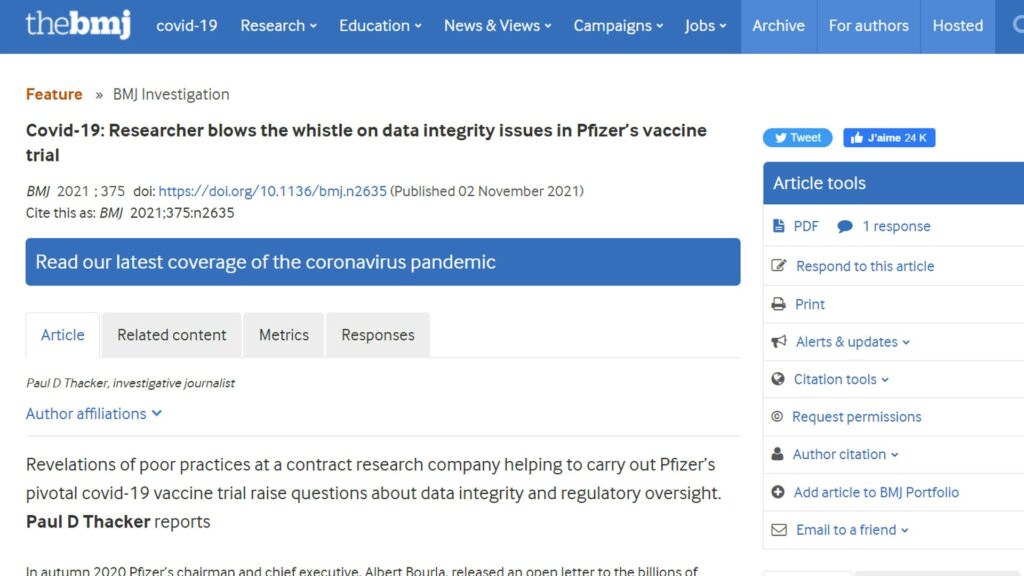
Task: Expand Citation tools options
Action: (840, 379)
